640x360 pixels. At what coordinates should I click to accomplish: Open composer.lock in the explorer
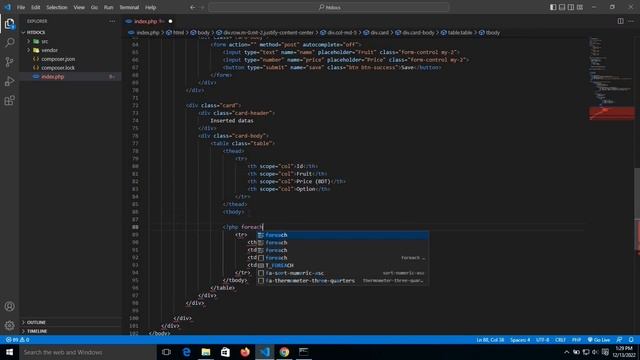[x=58, y=68]
